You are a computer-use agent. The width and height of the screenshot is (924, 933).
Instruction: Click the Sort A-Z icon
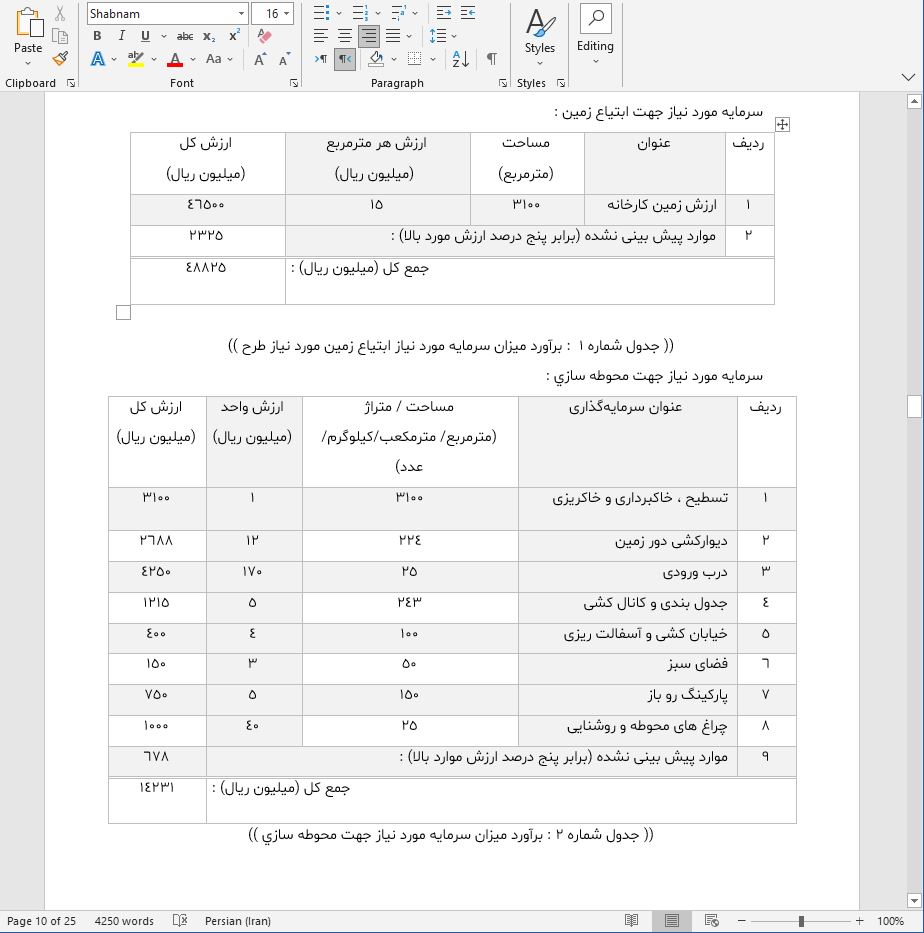pyautogui.click(x=461, y=59)
